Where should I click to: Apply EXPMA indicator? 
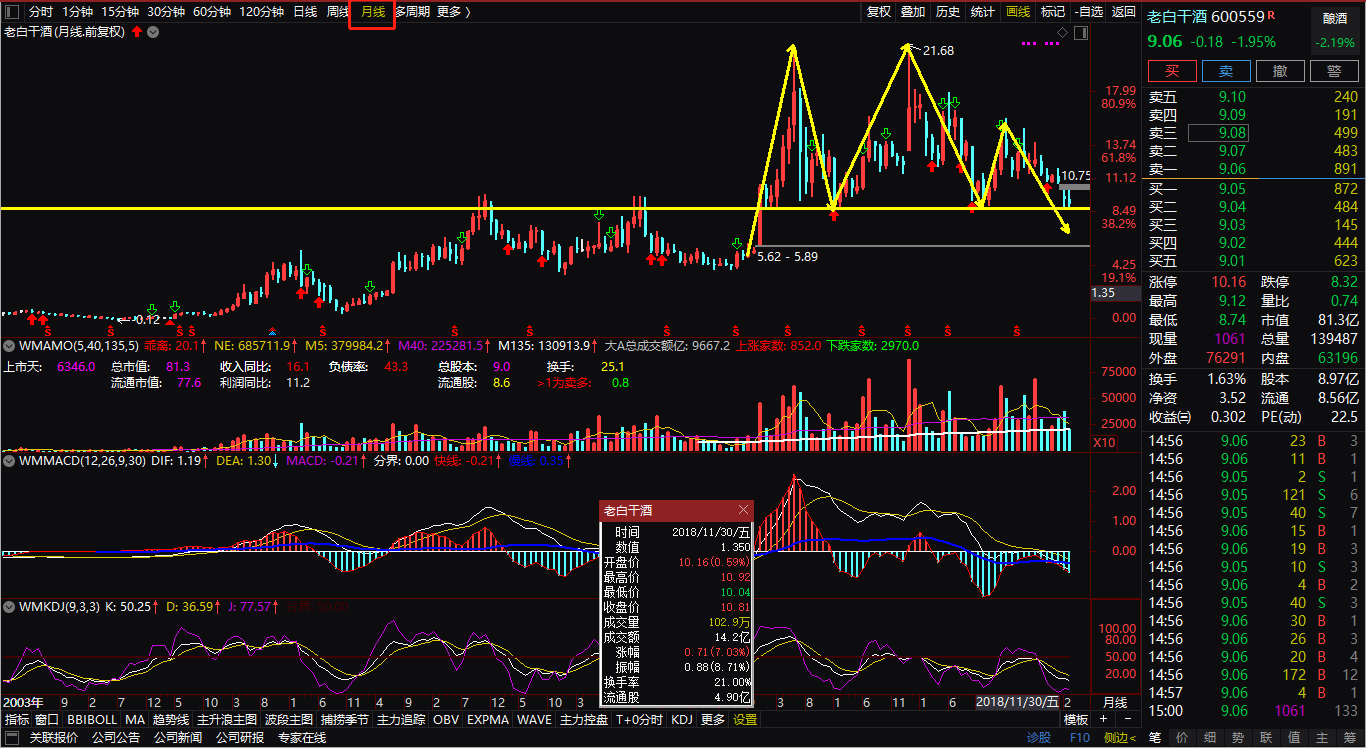coord(488,719)
